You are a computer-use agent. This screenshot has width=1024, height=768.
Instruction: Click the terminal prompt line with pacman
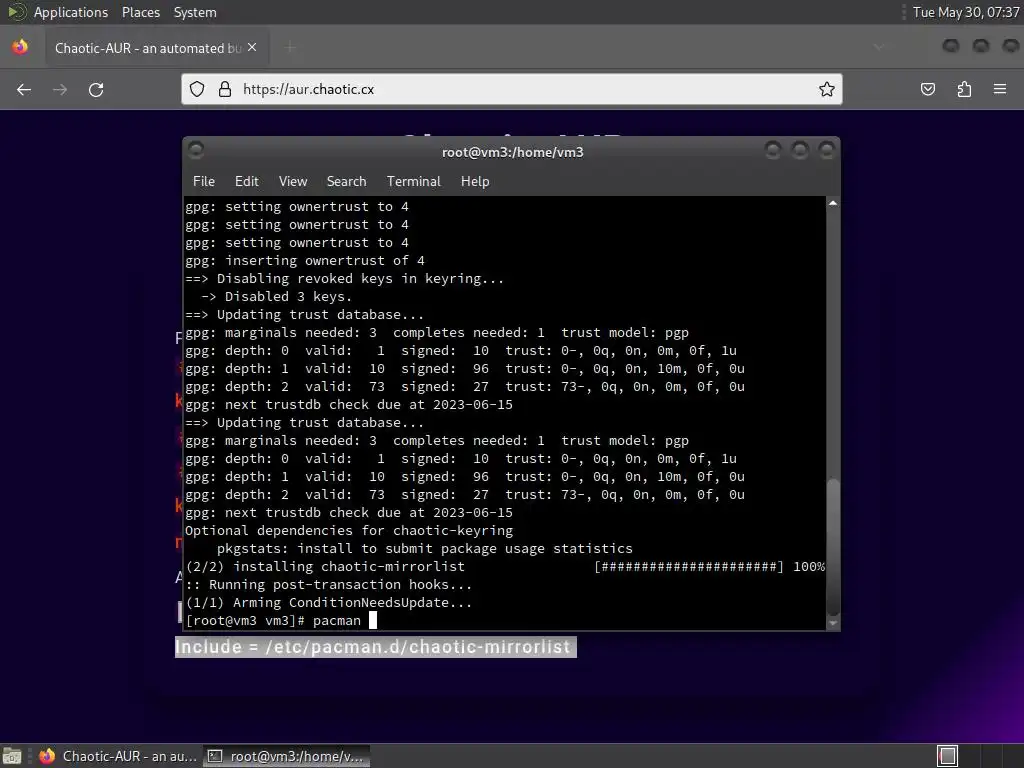pyautogui.click(x=281, y=620)
